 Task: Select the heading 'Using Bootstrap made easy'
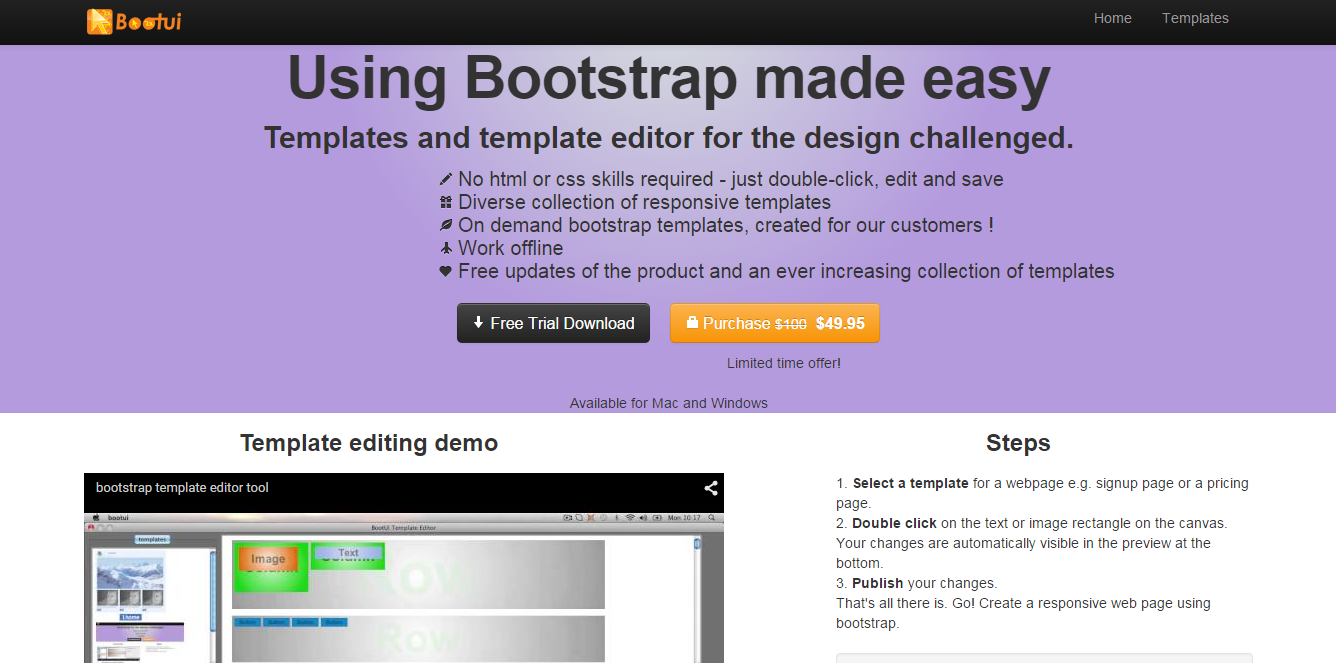669,79
